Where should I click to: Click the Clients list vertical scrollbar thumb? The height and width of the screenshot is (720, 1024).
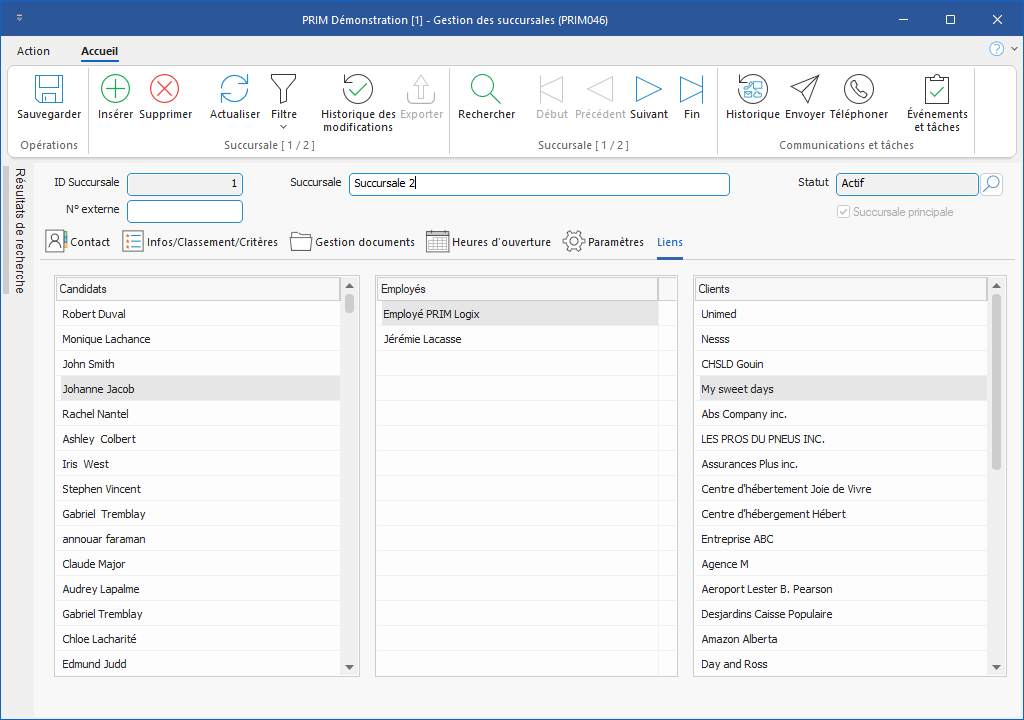[996, 380]
